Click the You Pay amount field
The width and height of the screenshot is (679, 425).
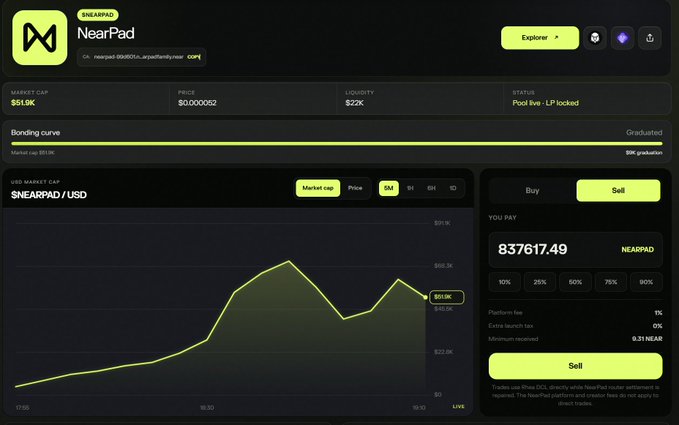(x=575, y=250)
